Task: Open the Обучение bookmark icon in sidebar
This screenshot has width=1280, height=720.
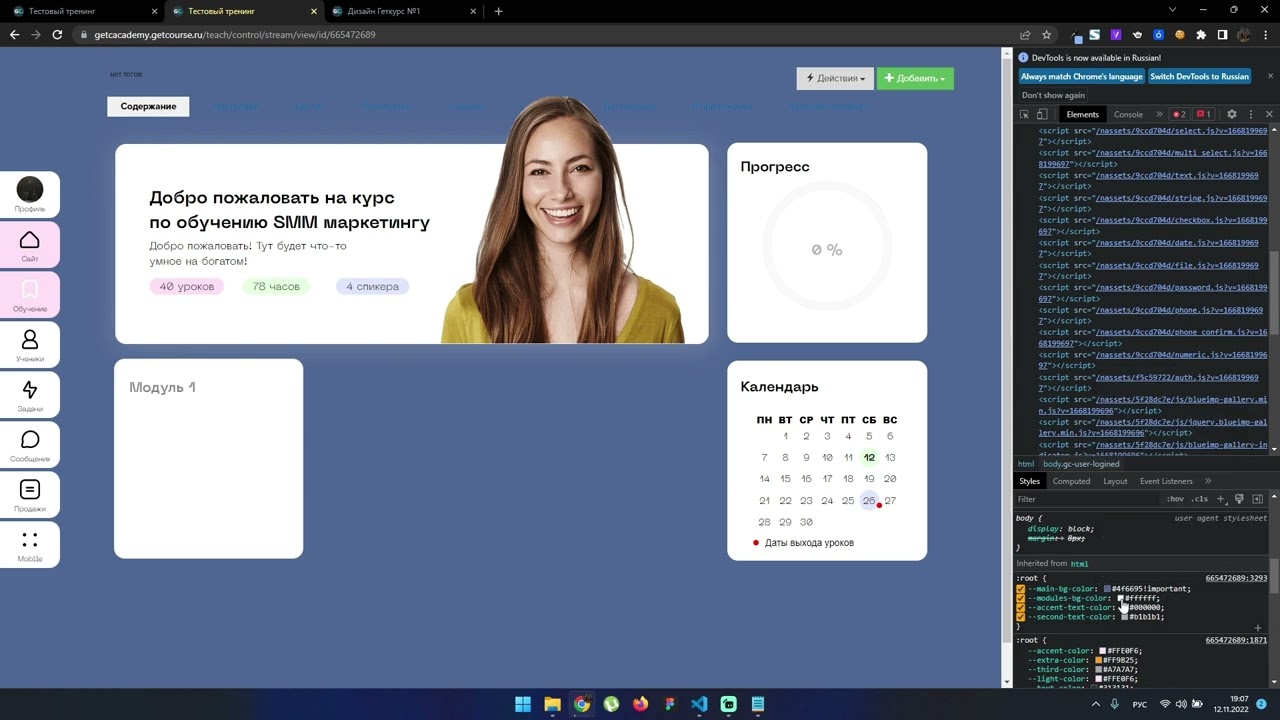Action: click(30, 290)
